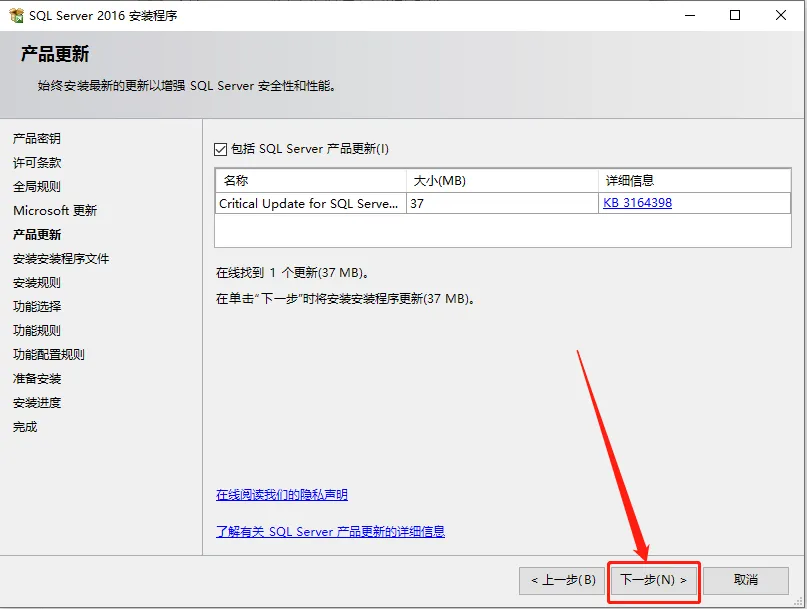Click the 名称 column header

[311, 181]
